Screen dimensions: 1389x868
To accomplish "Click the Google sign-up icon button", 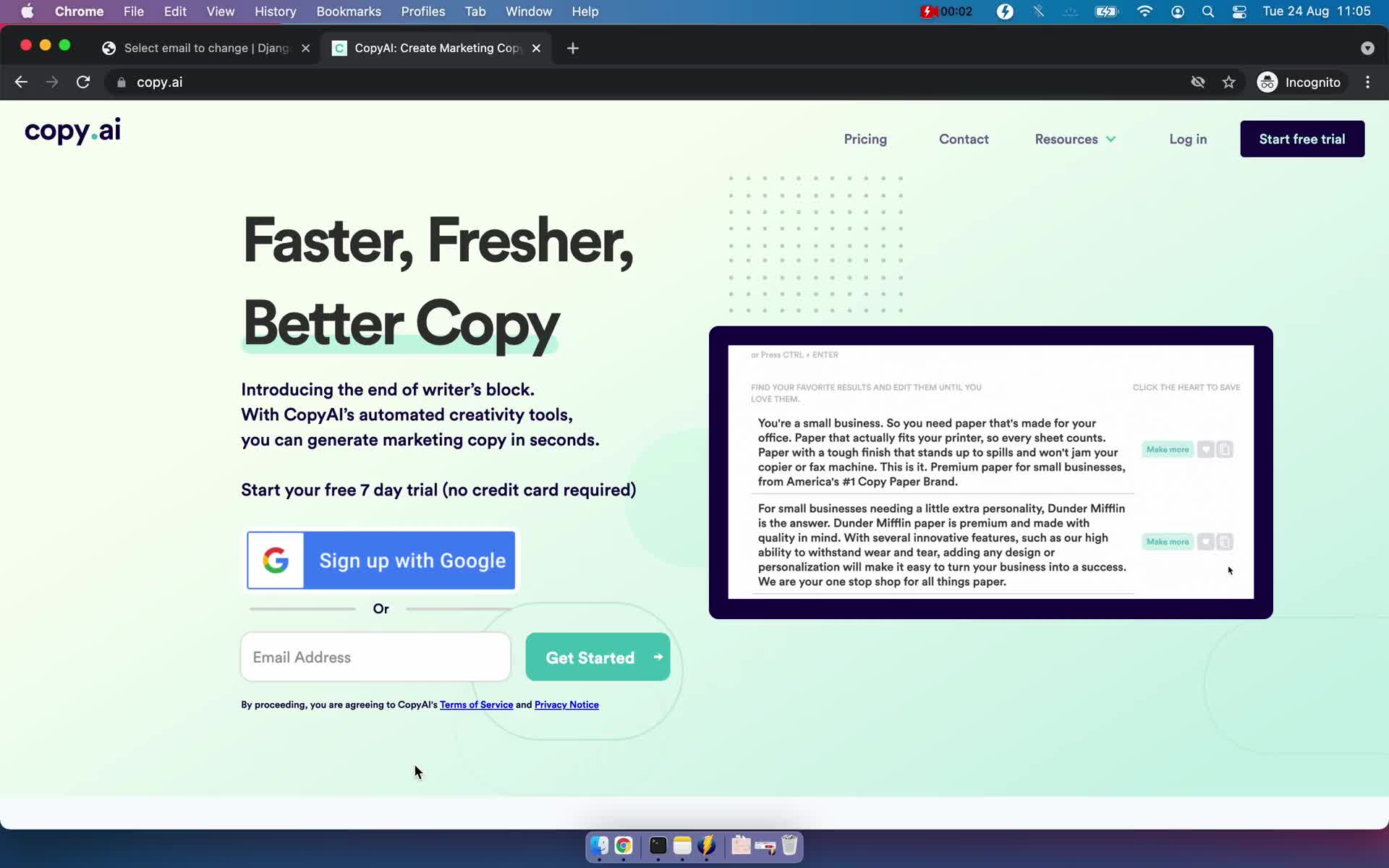I will tap(275, 560).
